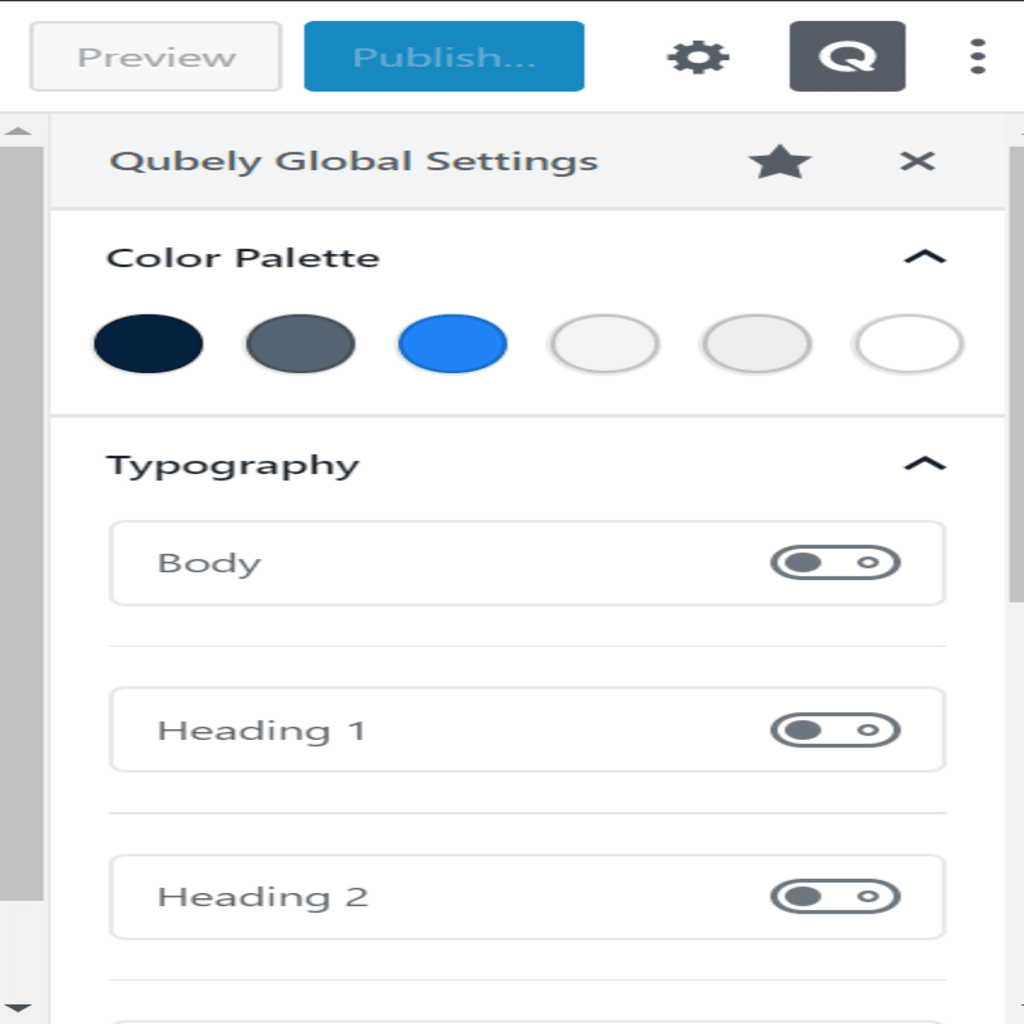The image size is (1024, 1024).
Task: Click the left scrollbar up arrow
Action: click(x=18, y=131)
